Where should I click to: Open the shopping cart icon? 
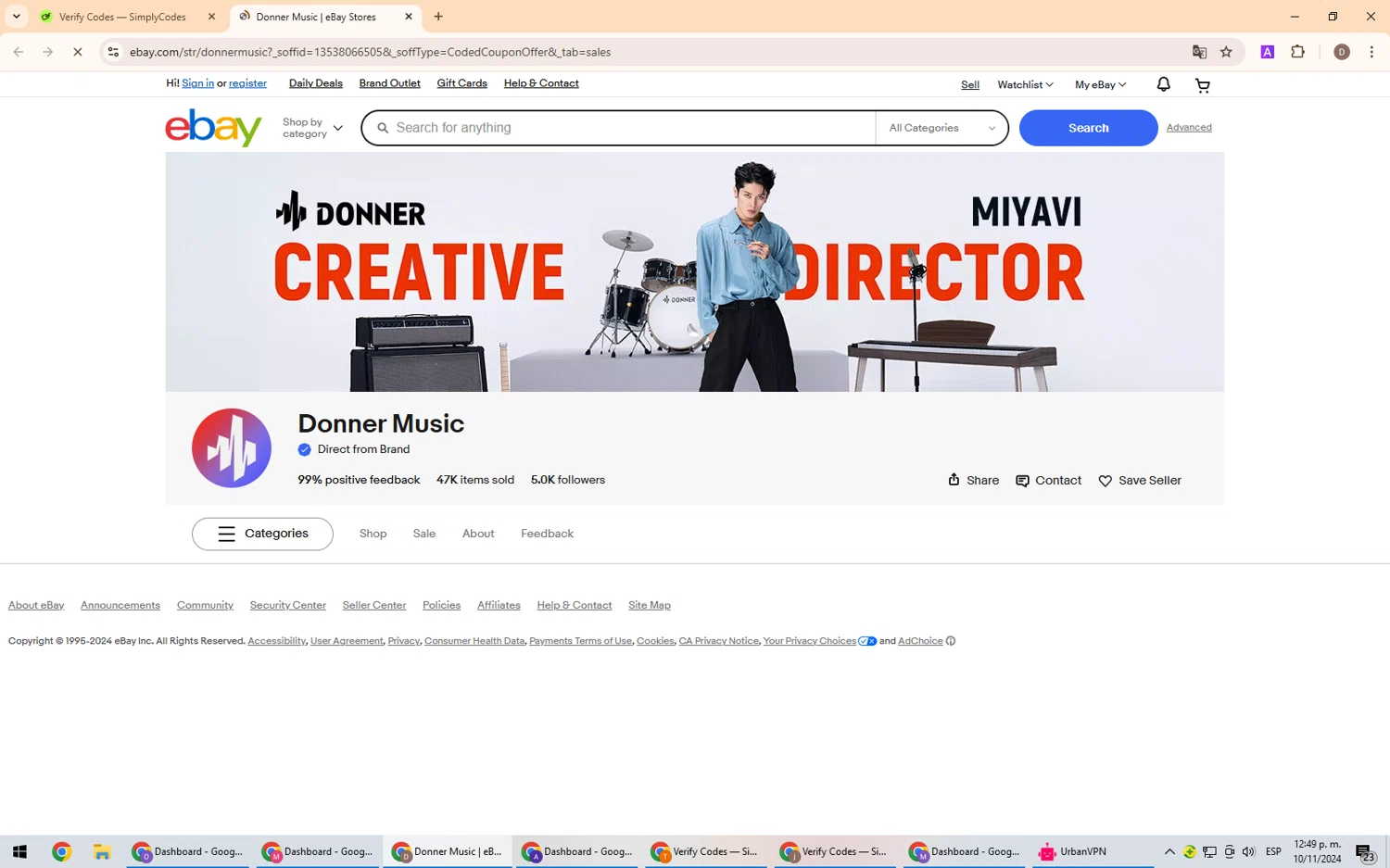(1202, 85)
